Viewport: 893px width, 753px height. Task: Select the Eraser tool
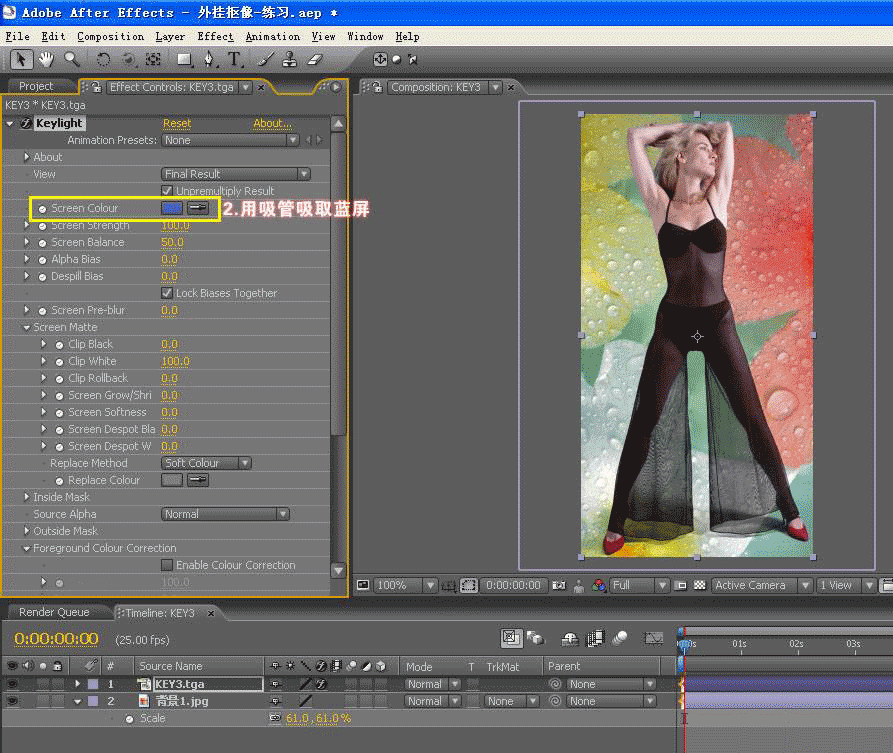(316, 60)
